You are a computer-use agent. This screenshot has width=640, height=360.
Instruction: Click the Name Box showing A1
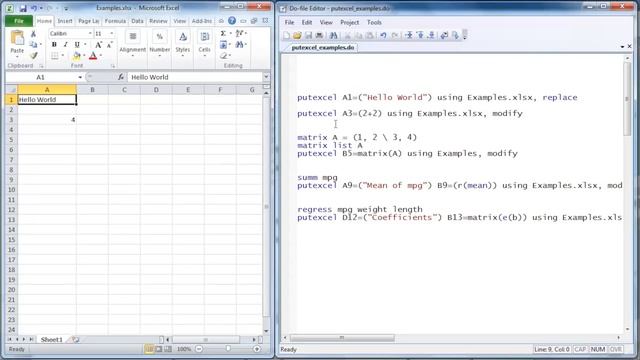pos(41,77)
